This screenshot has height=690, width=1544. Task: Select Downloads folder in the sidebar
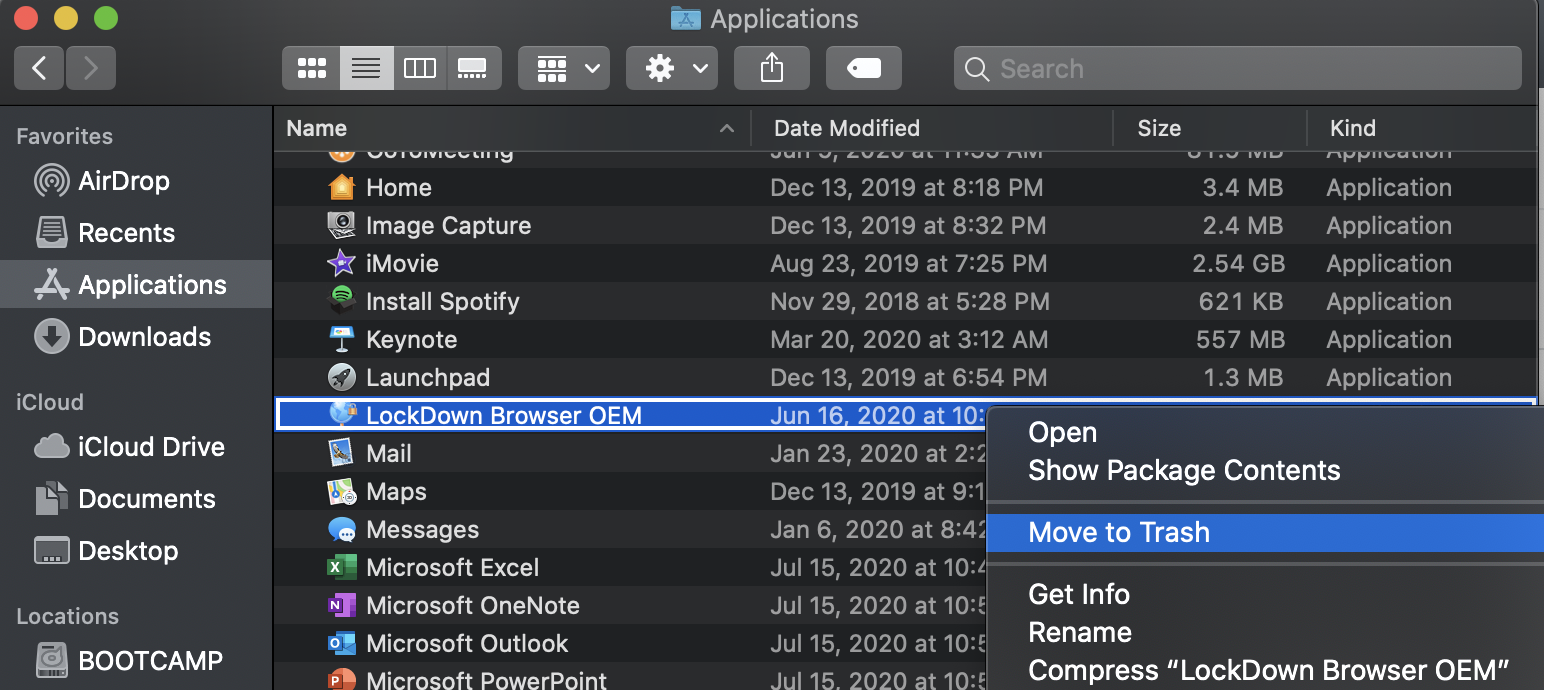[144, 337]
